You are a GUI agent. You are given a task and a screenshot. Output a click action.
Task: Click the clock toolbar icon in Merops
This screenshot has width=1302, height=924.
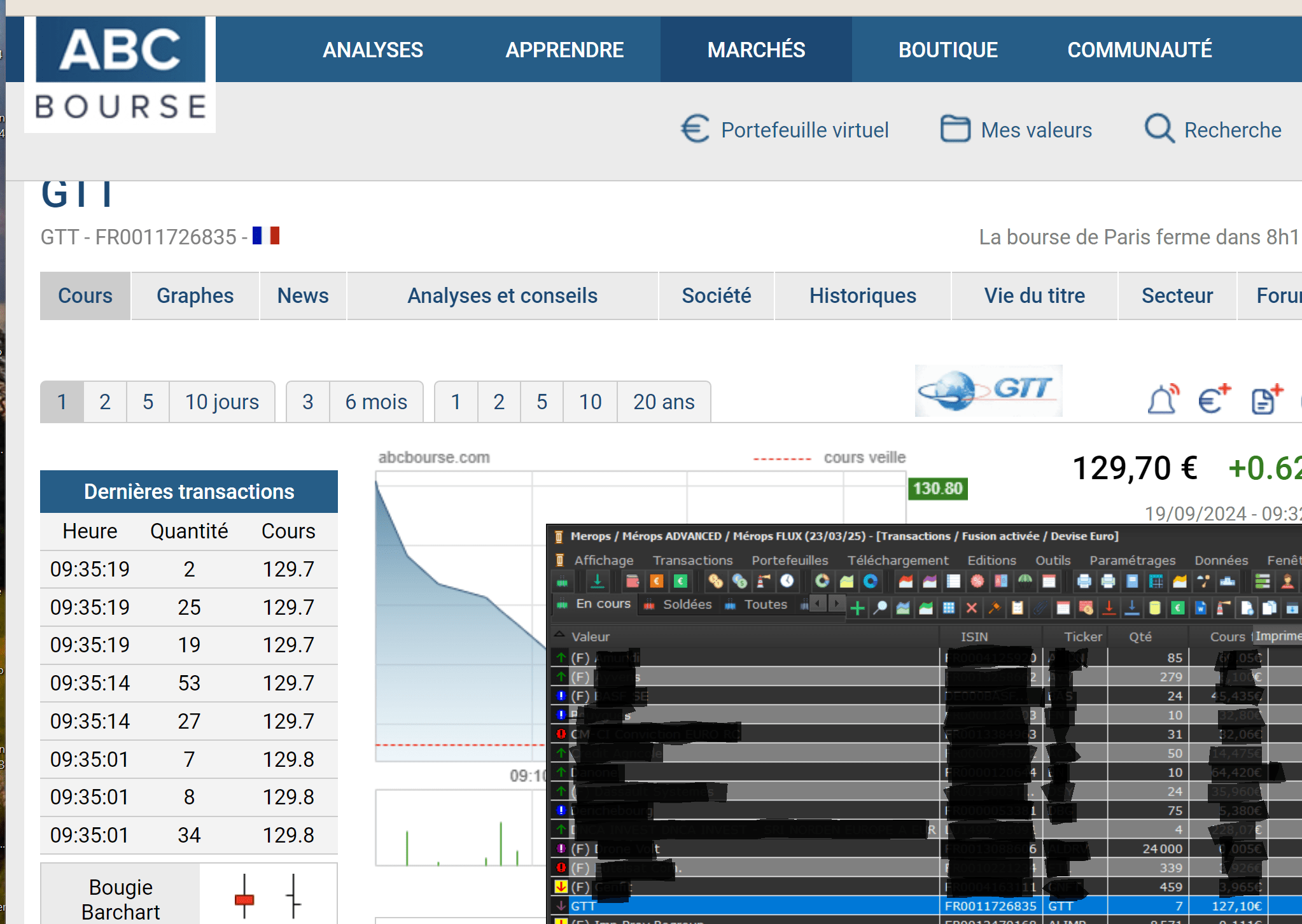point(787,581)
